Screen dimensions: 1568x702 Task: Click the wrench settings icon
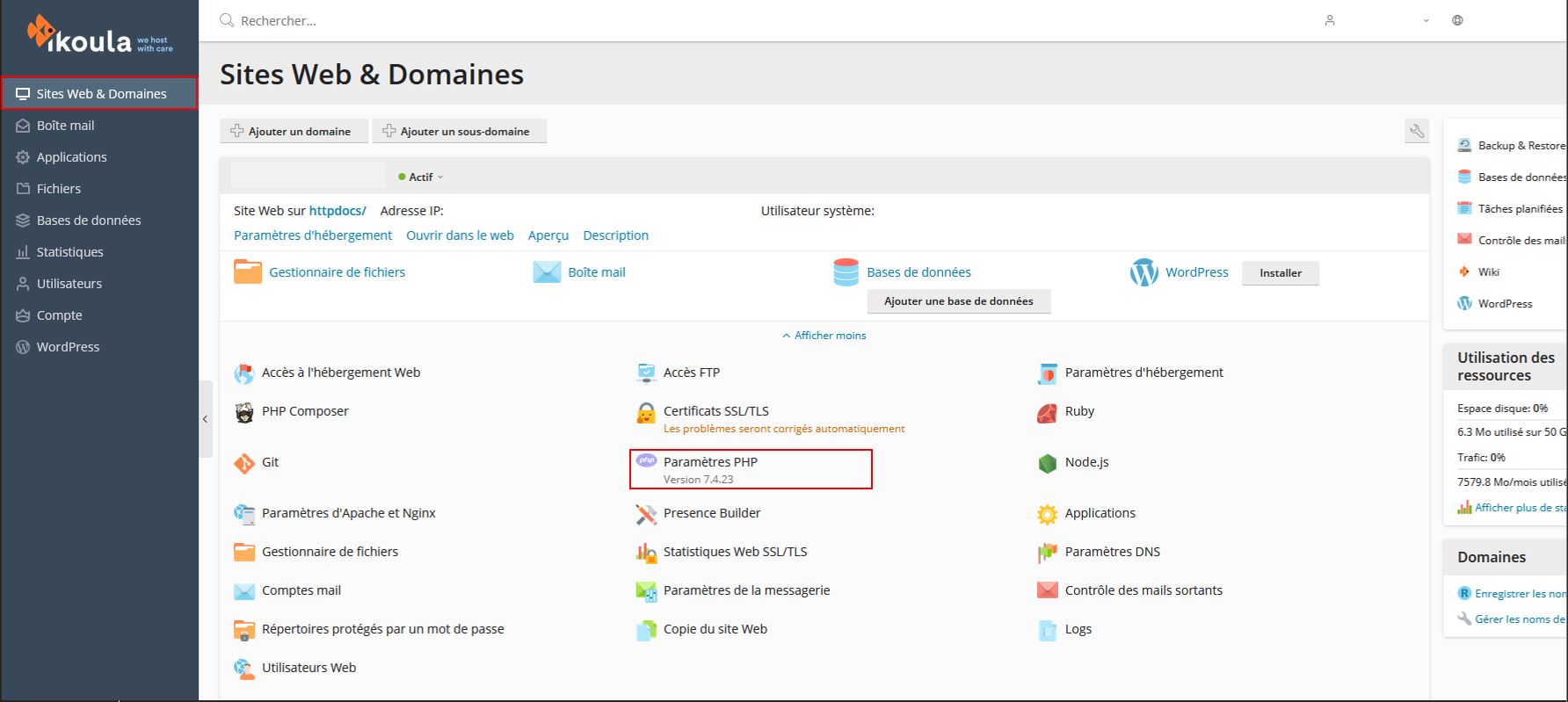[x=1417, y=132]
